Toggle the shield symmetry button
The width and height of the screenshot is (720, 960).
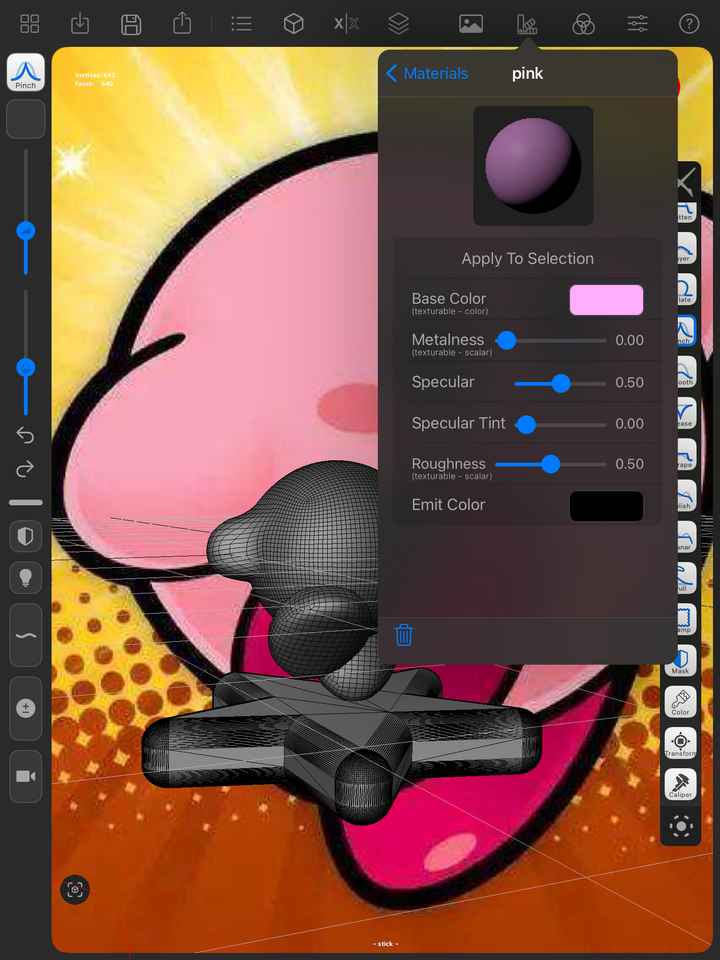click(x=26, y=536)
